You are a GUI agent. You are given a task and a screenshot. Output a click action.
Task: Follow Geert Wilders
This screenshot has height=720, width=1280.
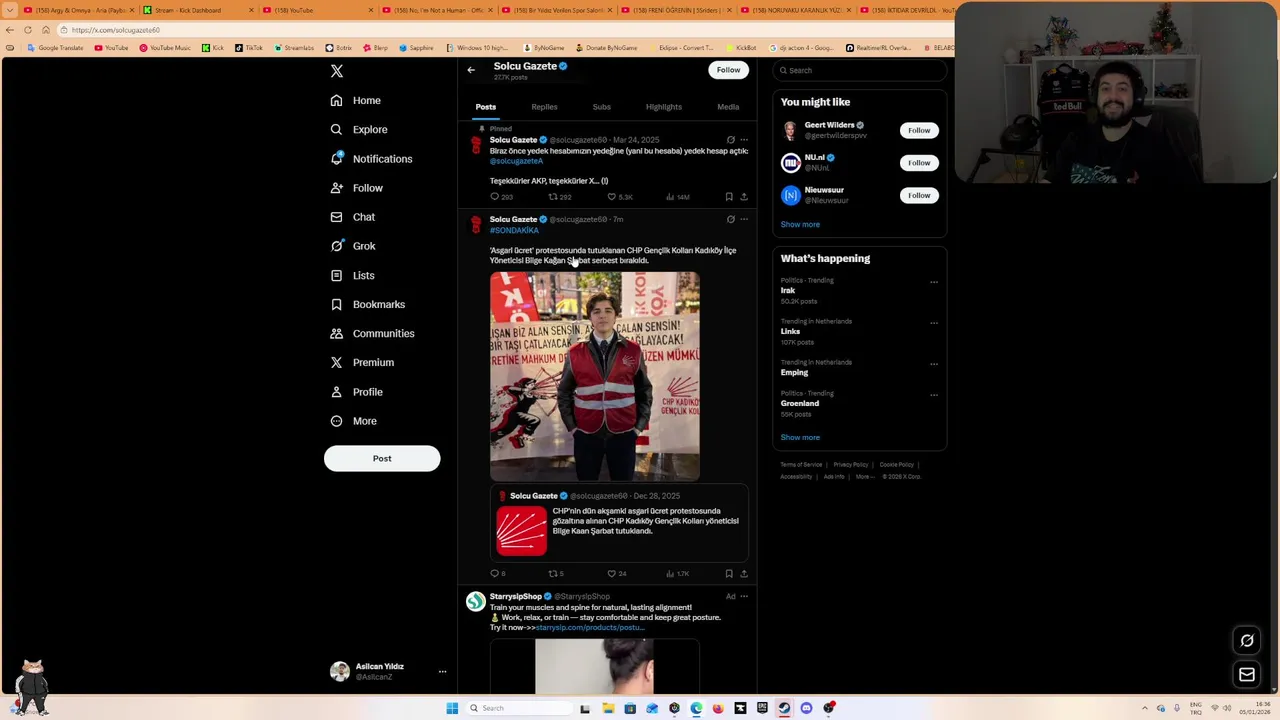(919, 130)
